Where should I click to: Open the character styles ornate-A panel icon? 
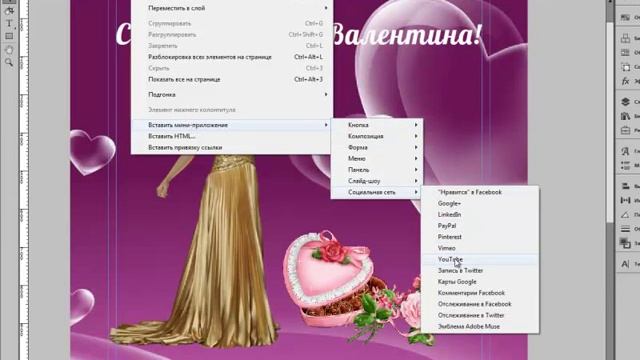tap(625, 151)
